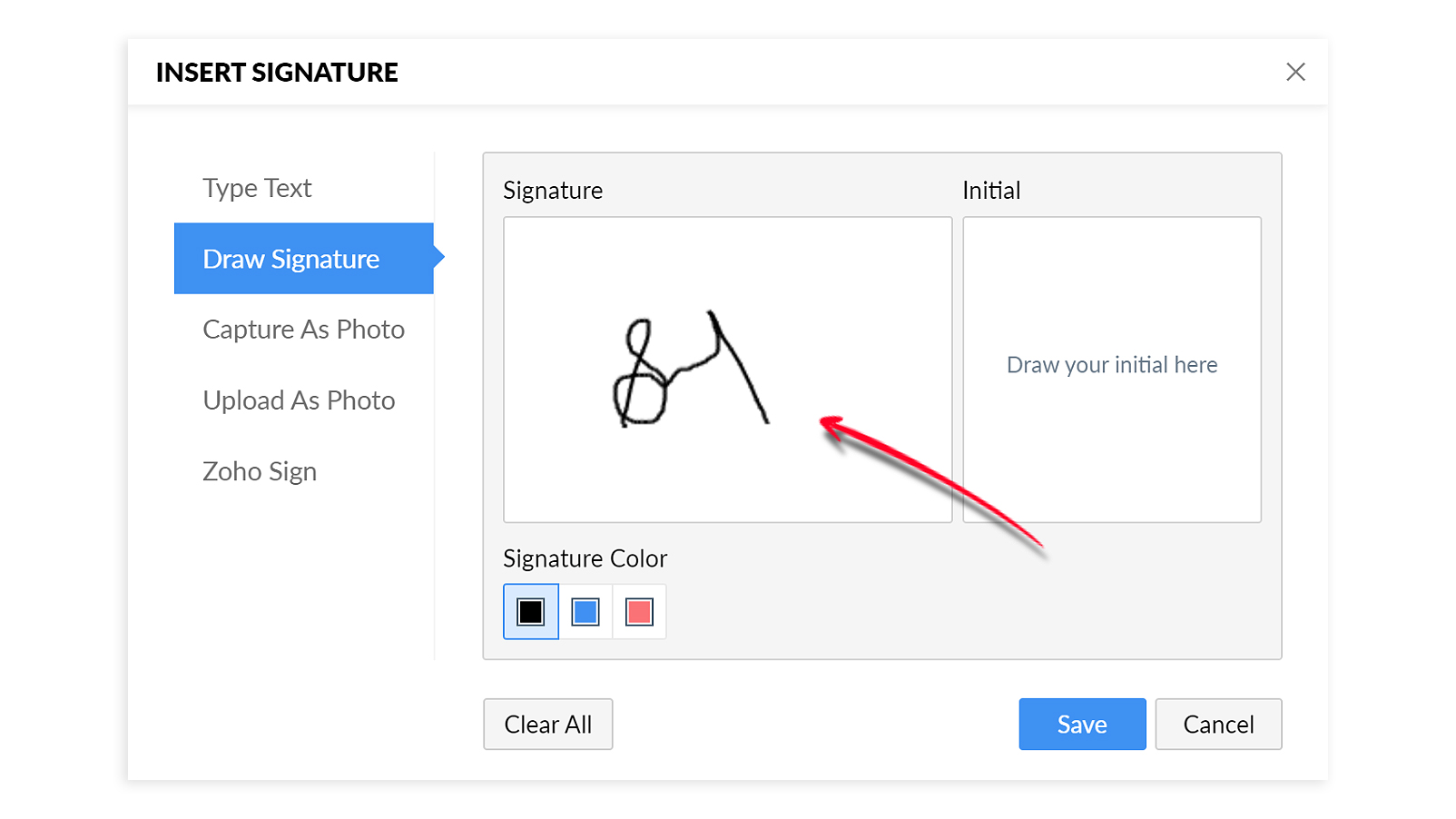Screen dimensions: 1456x819
Task: Click the 'Signature Color' label
Action: [585, 558]
